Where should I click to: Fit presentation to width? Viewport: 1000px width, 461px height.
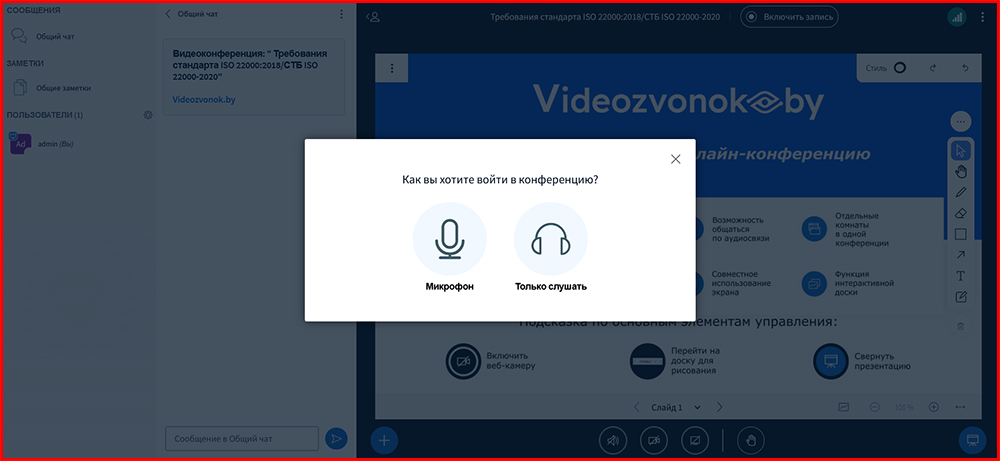[961, 407]
